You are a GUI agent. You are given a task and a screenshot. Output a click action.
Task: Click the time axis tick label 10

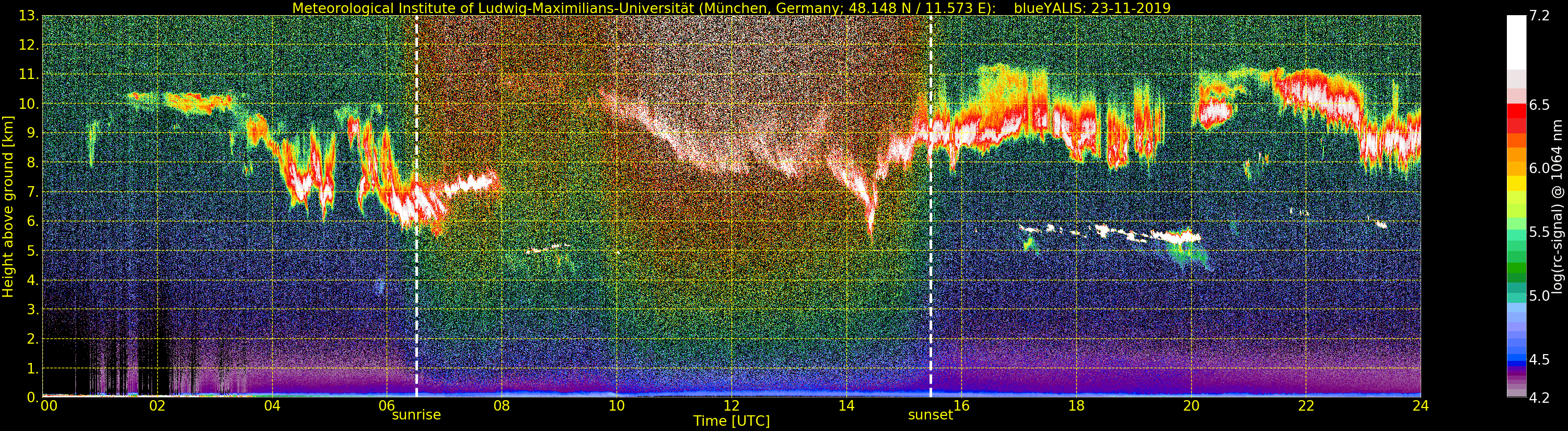[x=617, y=406]
